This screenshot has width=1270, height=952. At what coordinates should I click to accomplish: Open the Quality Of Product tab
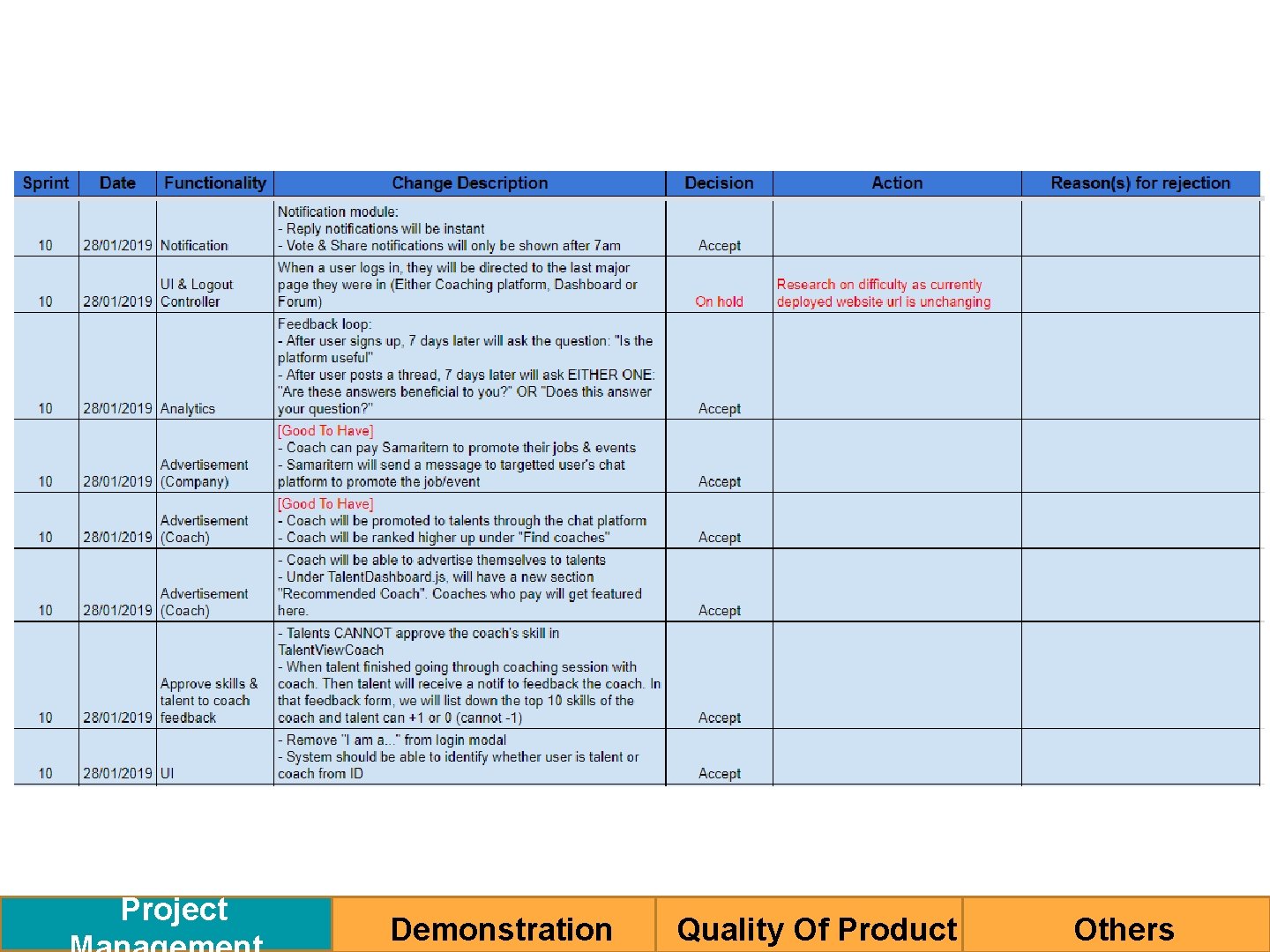809,924
